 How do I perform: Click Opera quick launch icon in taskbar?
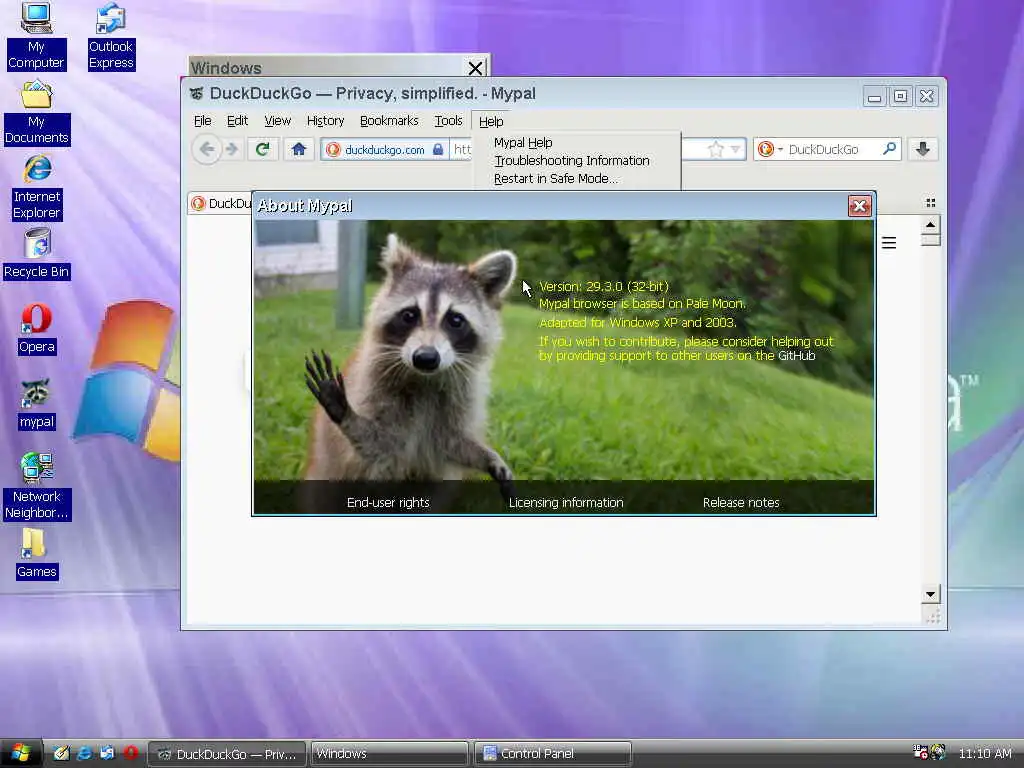click(x=131, y=753)
